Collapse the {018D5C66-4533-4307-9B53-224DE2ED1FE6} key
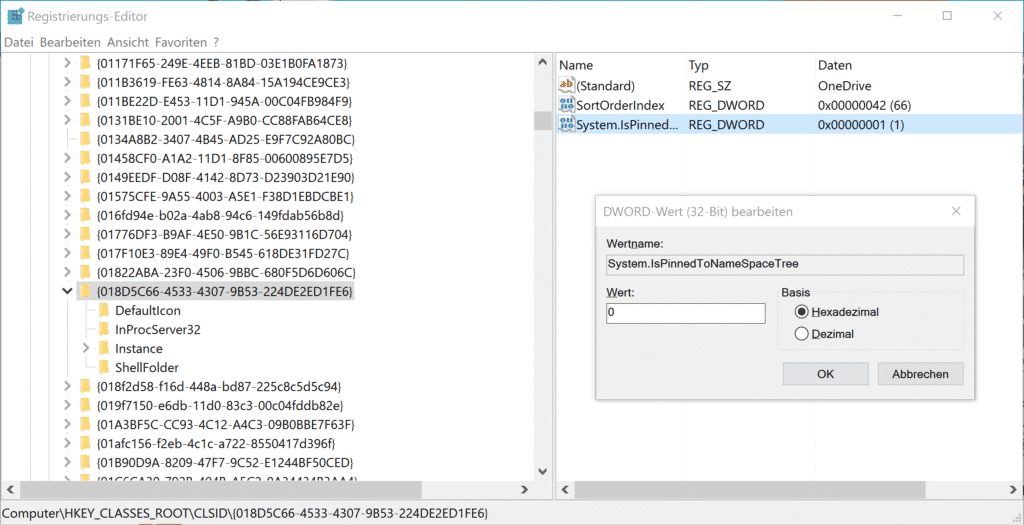This screenshot has height=525, width=1024. 67,291
